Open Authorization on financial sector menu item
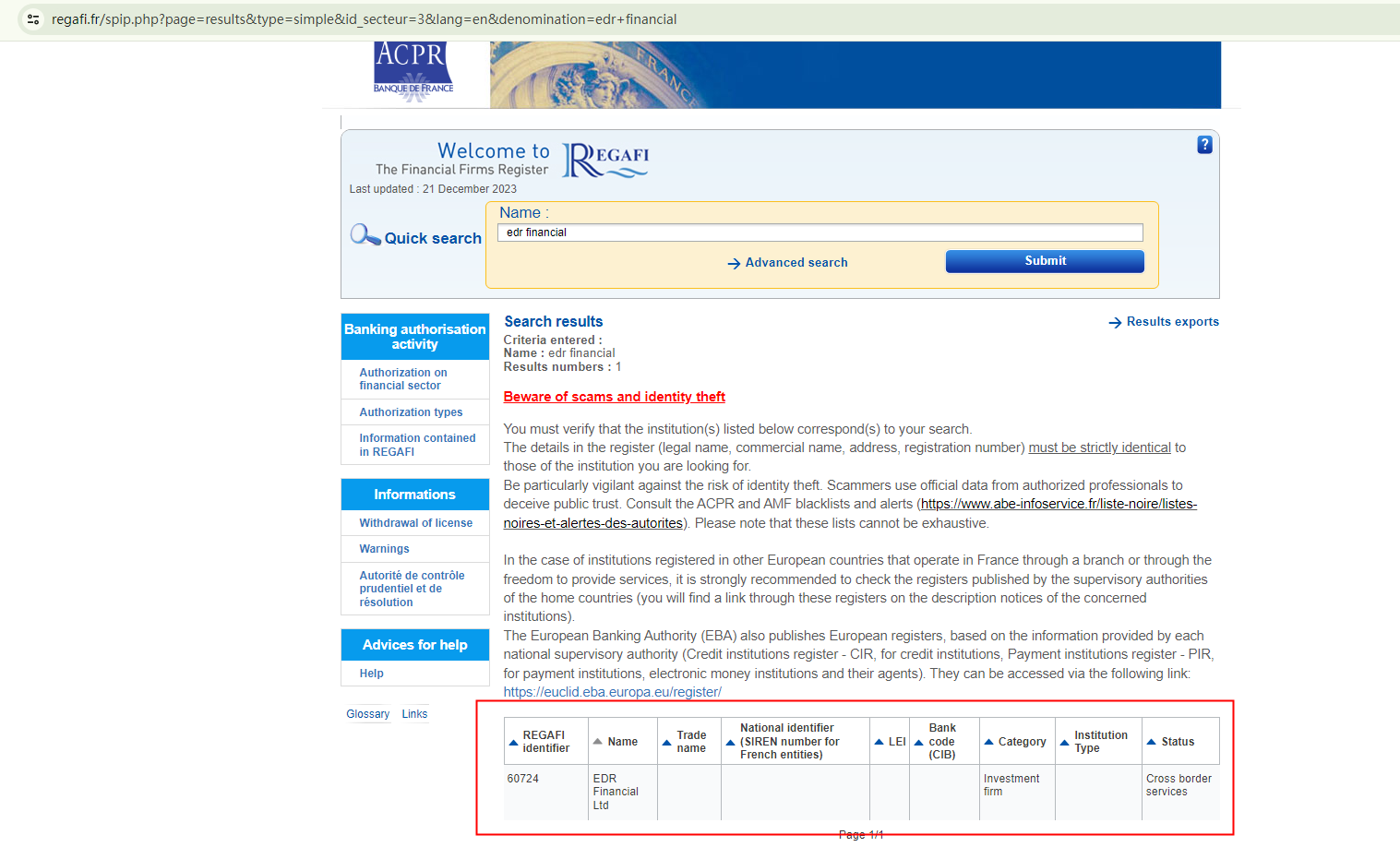 coord(403,379)
